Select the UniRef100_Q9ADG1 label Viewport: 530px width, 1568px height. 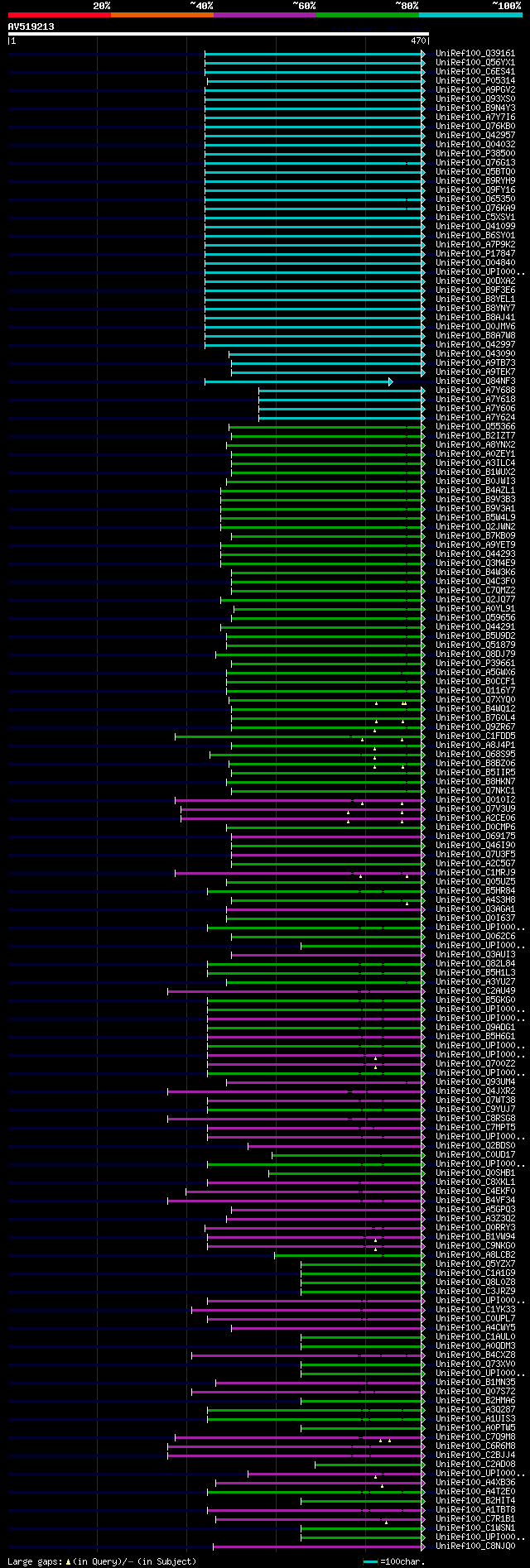(475, 1027)
